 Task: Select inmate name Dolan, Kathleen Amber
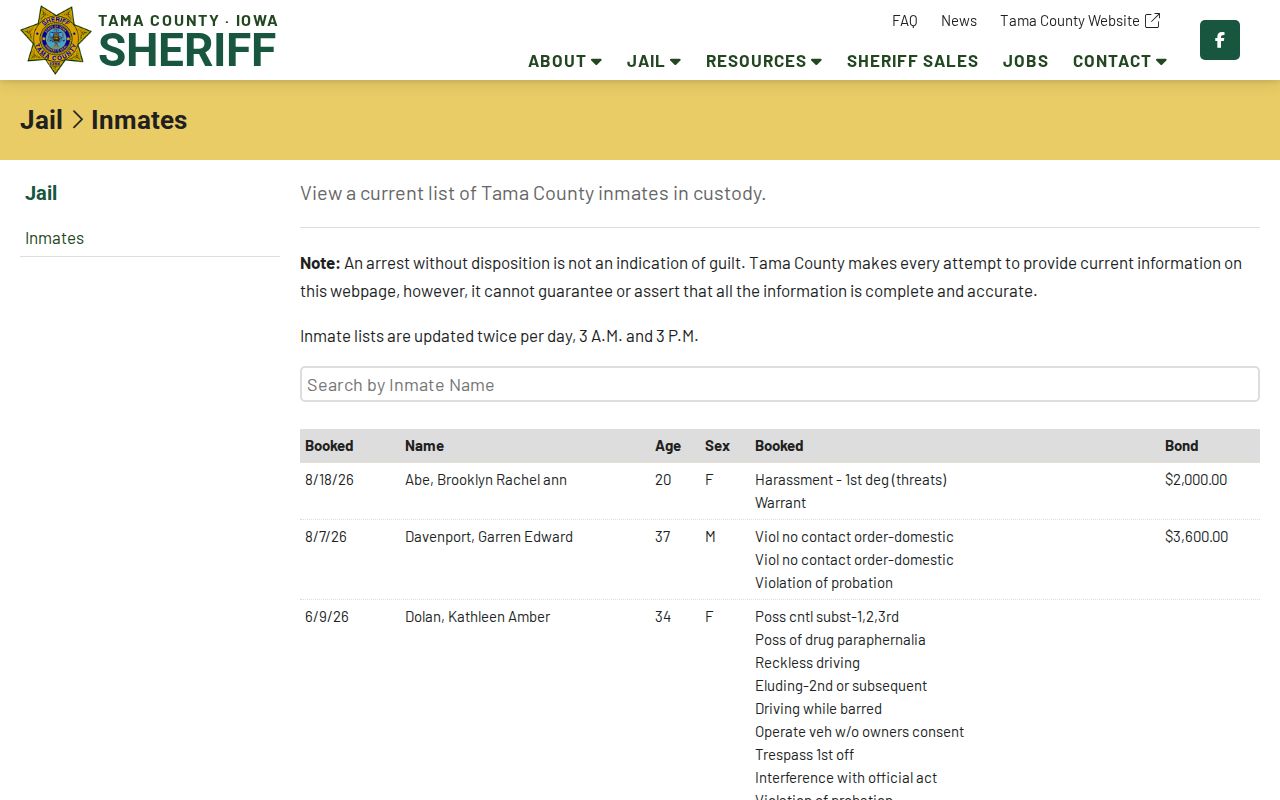point(478,617)
